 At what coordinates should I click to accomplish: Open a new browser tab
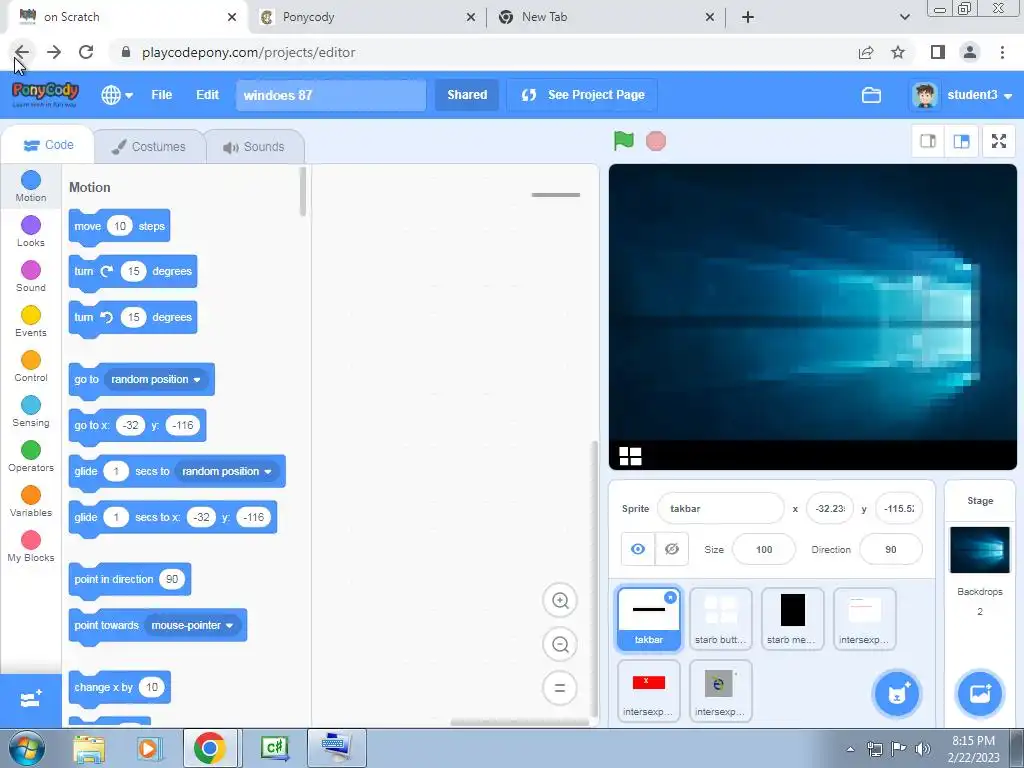tap(748, 18)
